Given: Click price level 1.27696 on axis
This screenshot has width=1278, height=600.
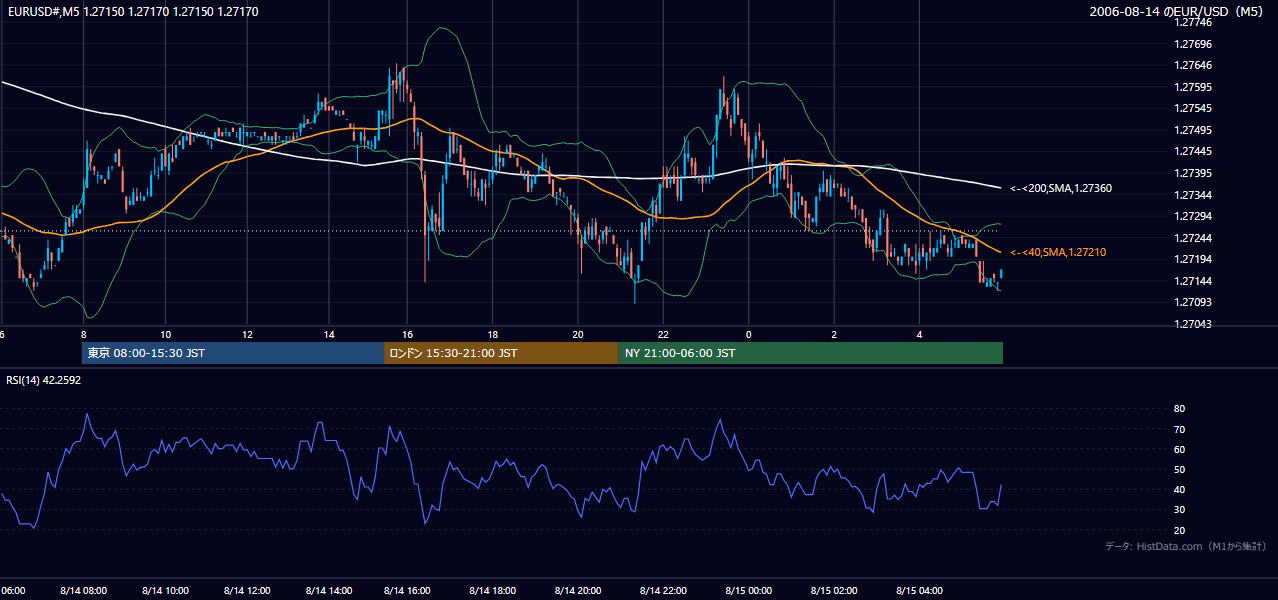Looking at the screenshot, I should click(x=1193, y=44).
